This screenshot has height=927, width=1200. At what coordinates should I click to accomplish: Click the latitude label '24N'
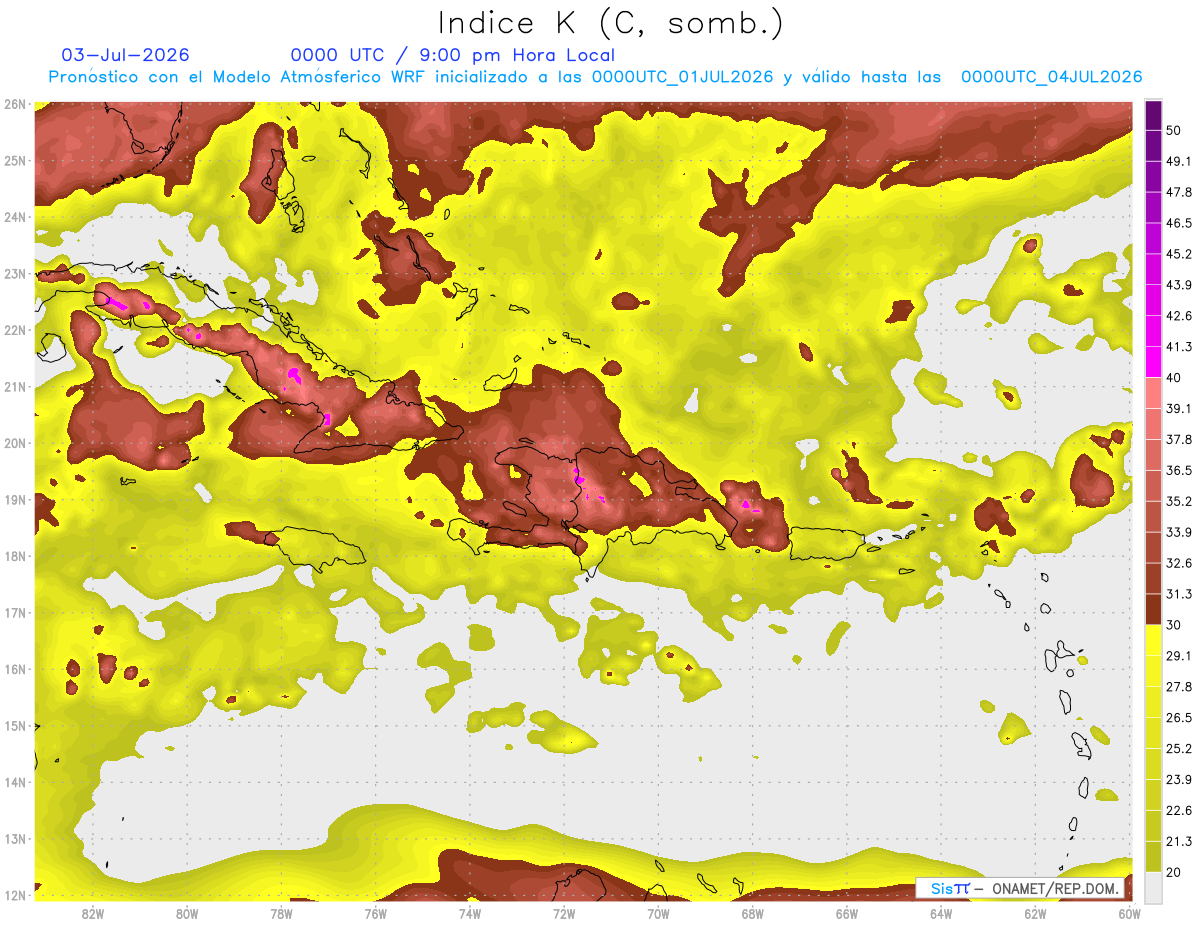pyautogui.click(x=14, y=217)
